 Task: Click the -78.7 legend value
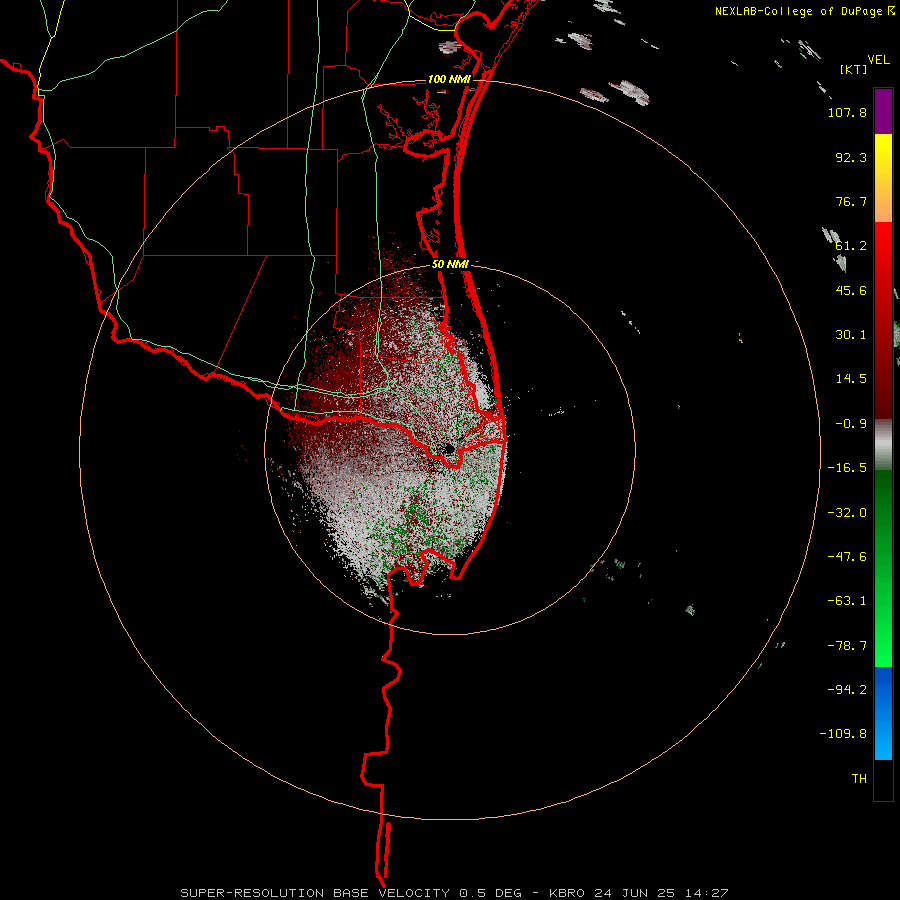click(847, 646)
